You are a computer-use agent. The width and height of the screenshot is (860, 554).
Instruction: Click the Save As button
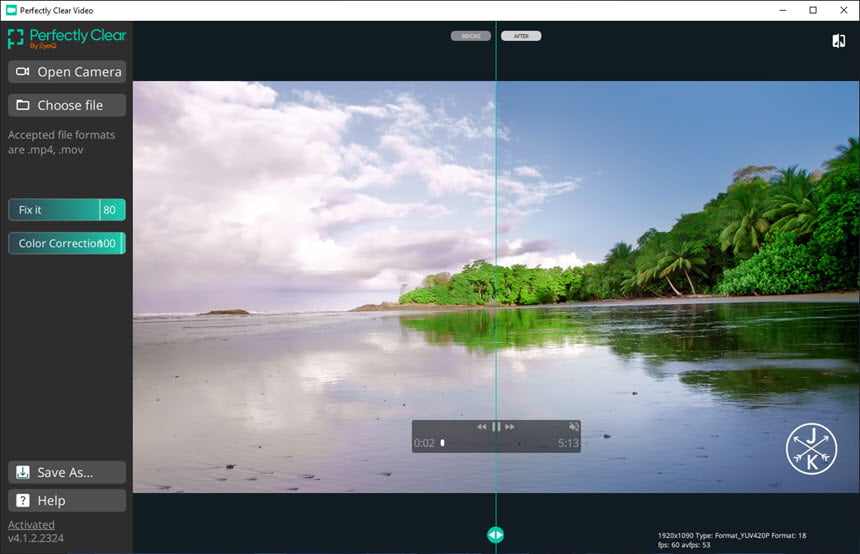pyautogui.click(x=67, y=472)
